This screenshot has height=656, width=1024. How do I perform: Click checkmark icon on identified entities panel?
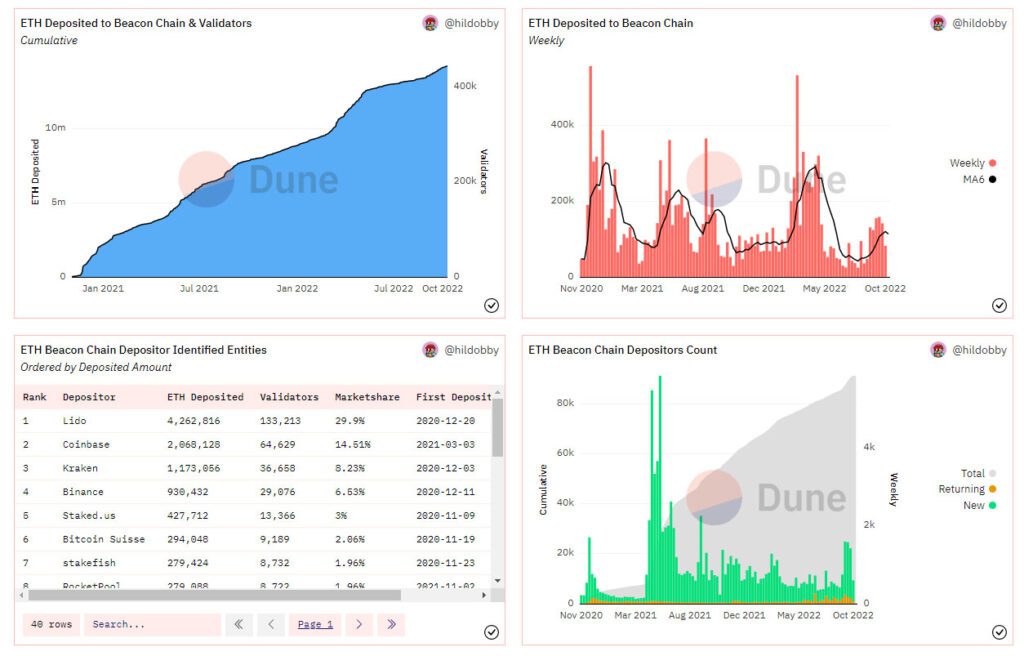click(x=491, y=632)
